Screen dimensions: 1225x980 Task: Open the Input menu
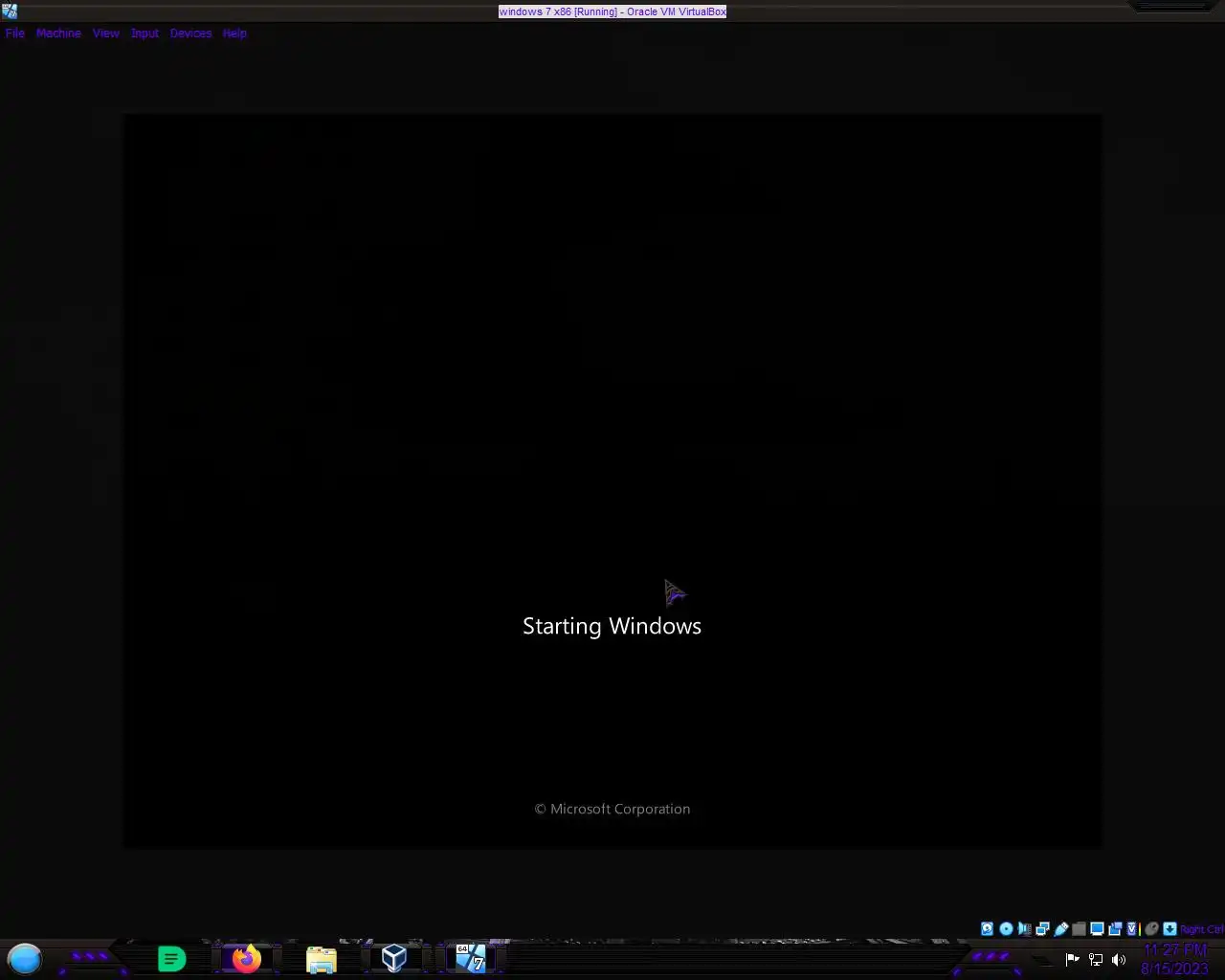tap(145, 33)
